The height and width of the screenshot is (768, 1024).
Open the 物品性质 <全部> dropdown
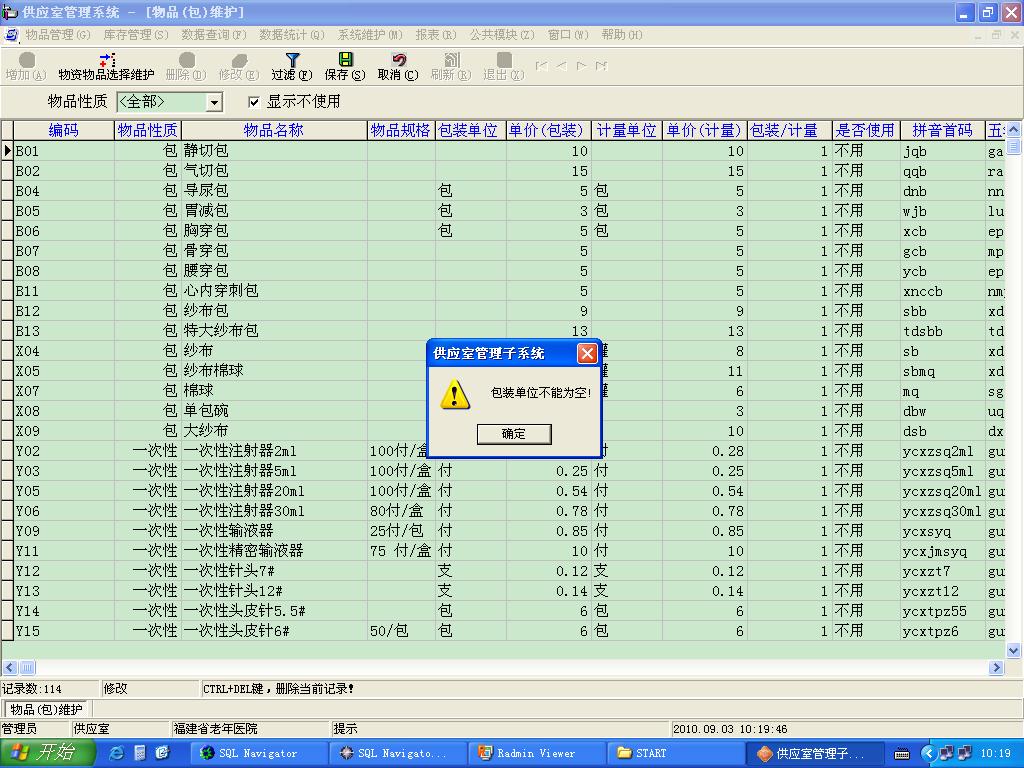[214, 103]
